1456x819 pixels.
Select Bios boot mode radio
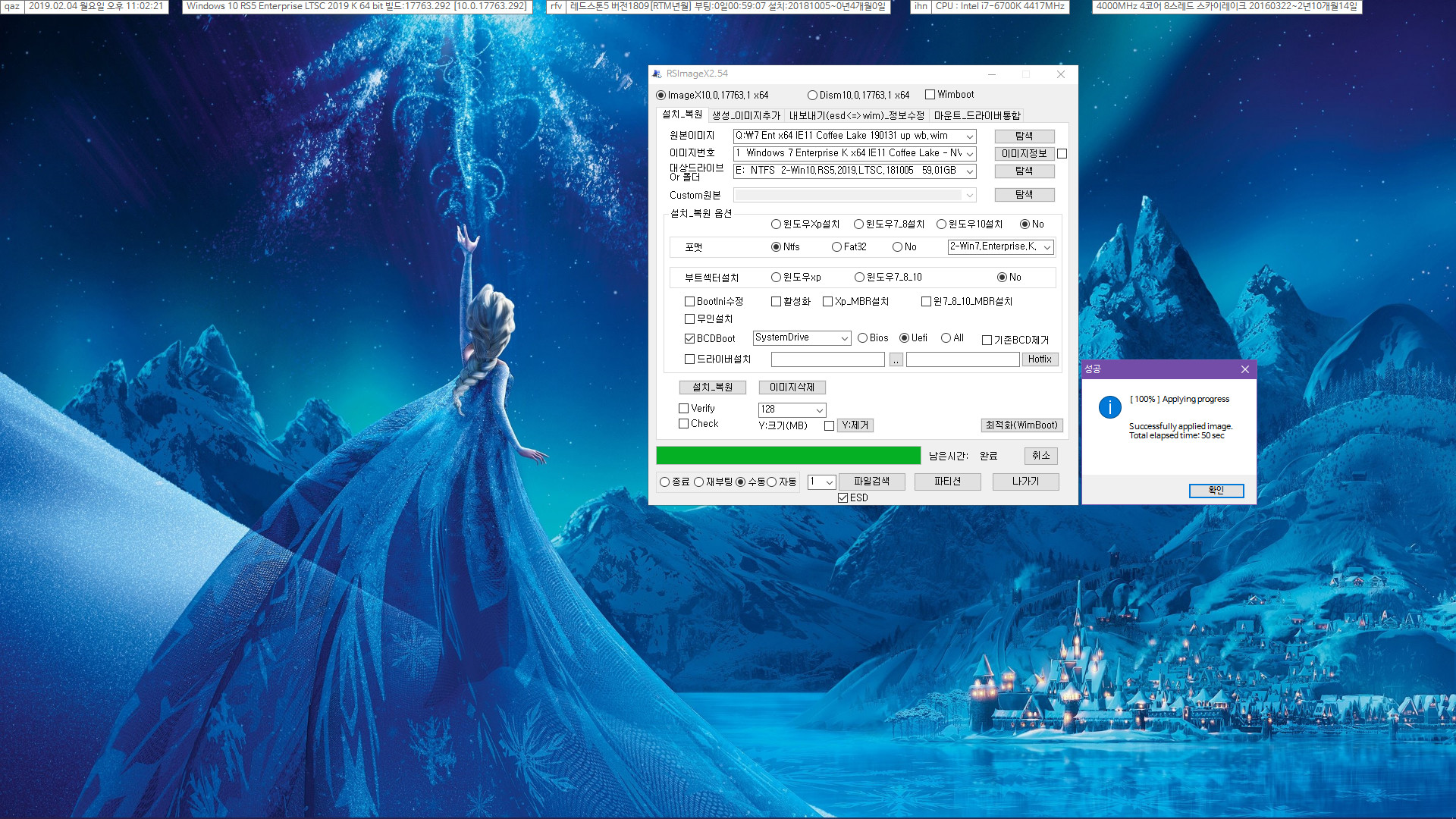862,338
